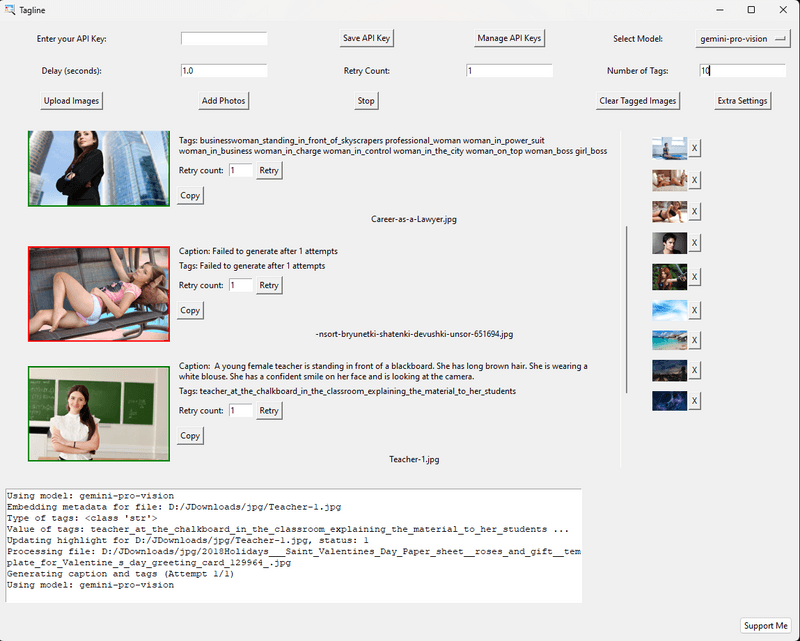Click the API Key input field
The height and width of the screenshot is (641, 800).
[224, 39]
